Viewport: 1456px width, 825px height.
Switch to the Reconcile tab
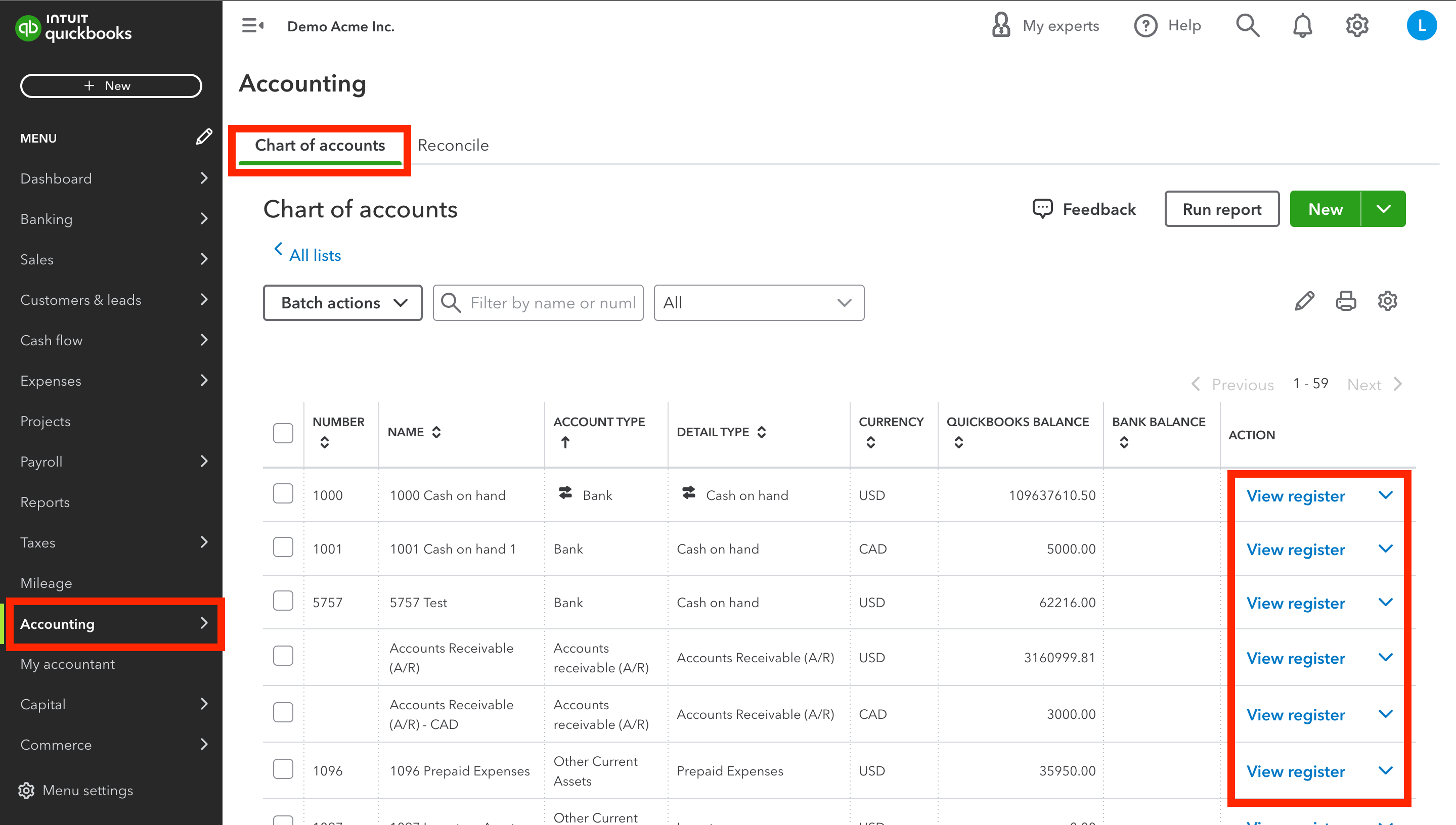point(453,146)
